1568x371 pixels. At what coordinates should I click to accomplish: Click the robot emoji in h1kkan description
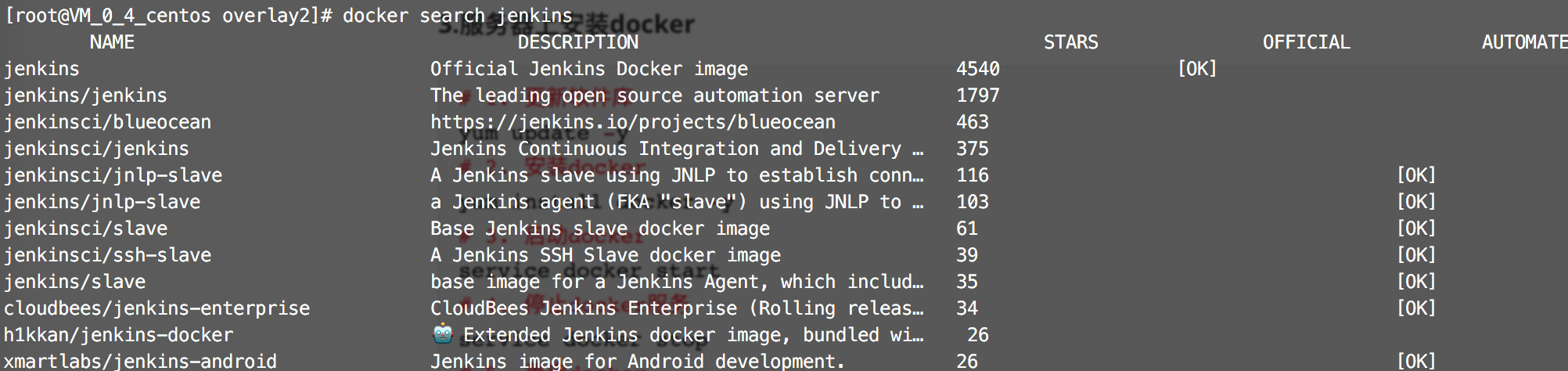[x=443, y=334]
